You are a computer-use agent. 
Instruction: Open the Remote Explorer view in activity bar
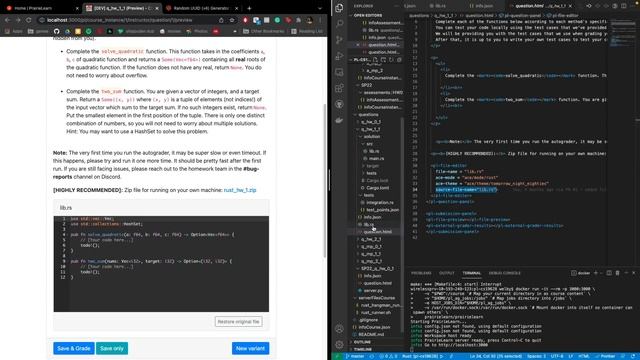339,72
